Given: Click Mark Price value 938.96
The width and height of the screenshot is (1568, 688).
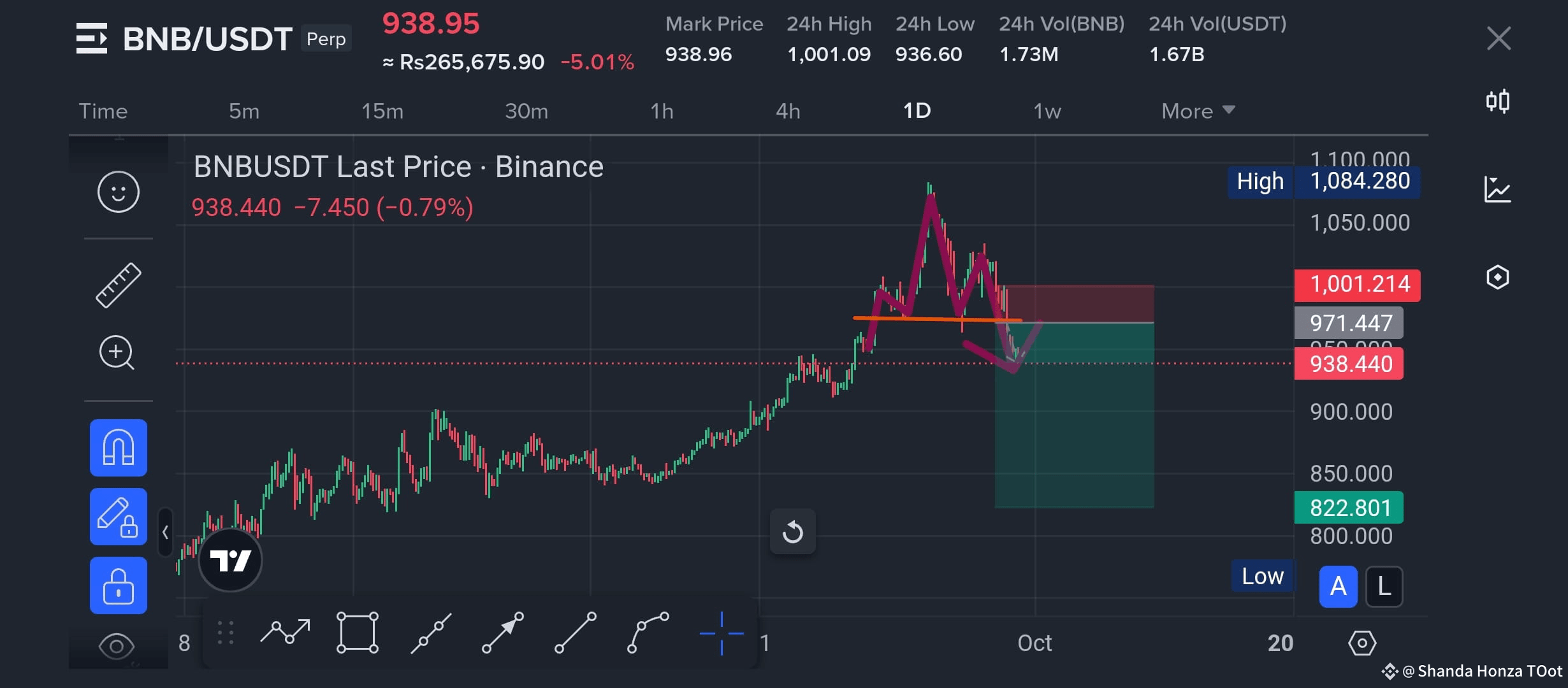Looking at the screenshot, I should (x=699, y=55).
